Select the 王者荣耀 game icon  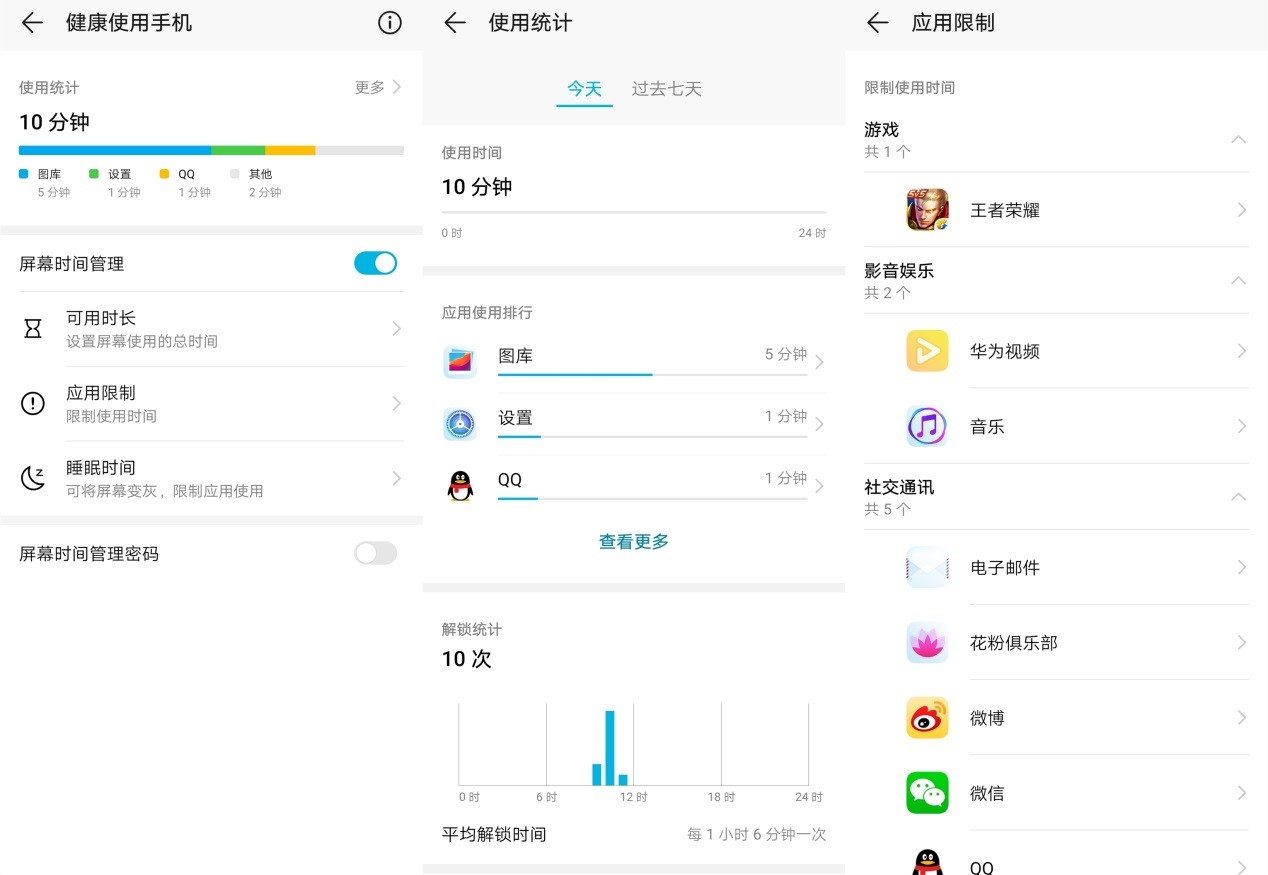click(x=927, y=210)
